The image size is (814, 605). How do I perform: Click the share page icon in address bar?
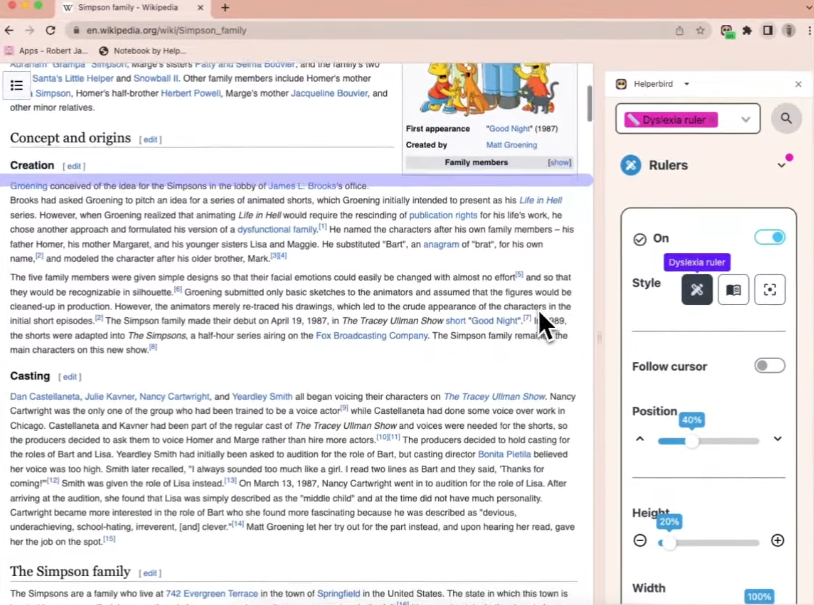(680, 30)
